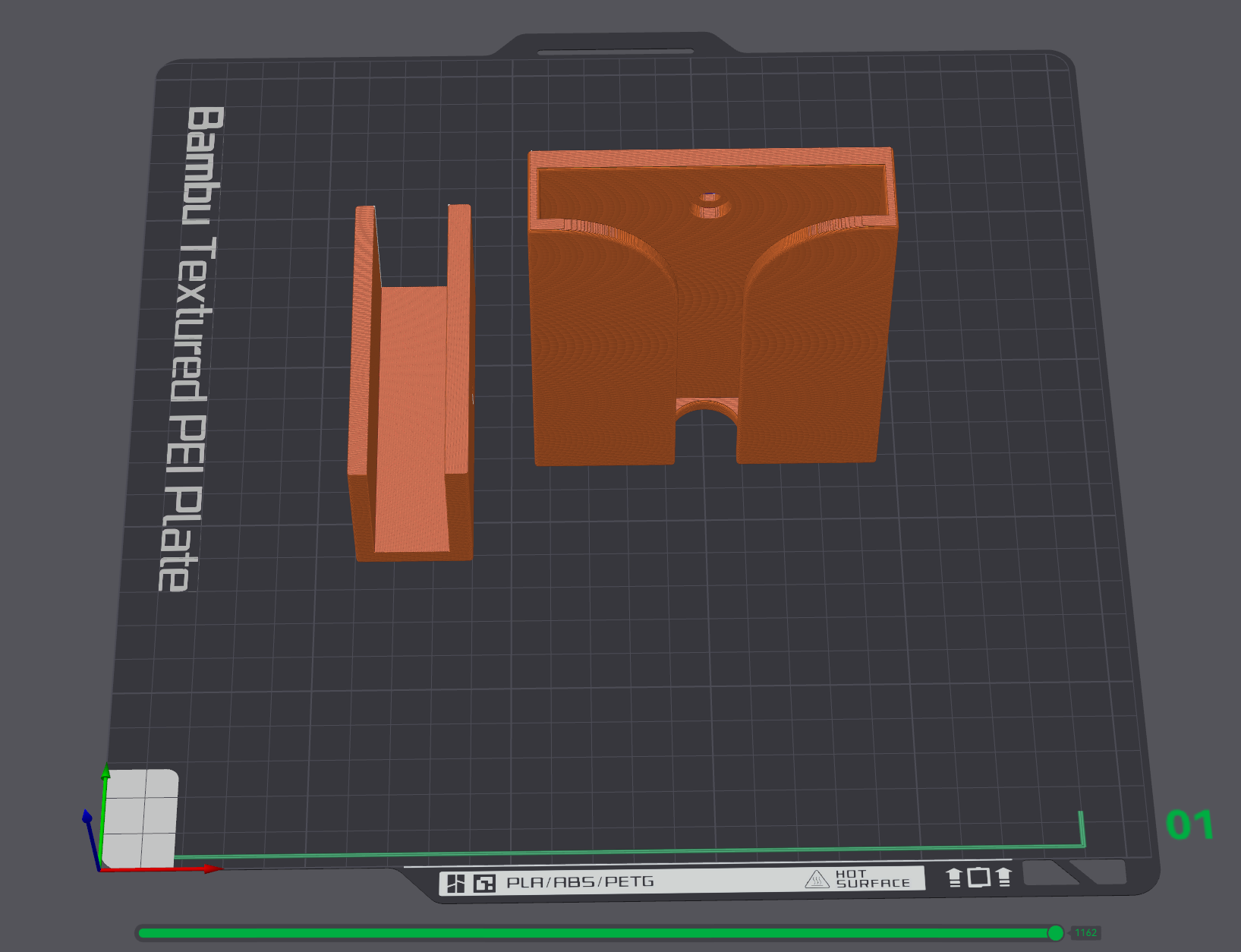Click the green 01 plate number
This screenshot has width=1241, height=952.
[1189, 824]
